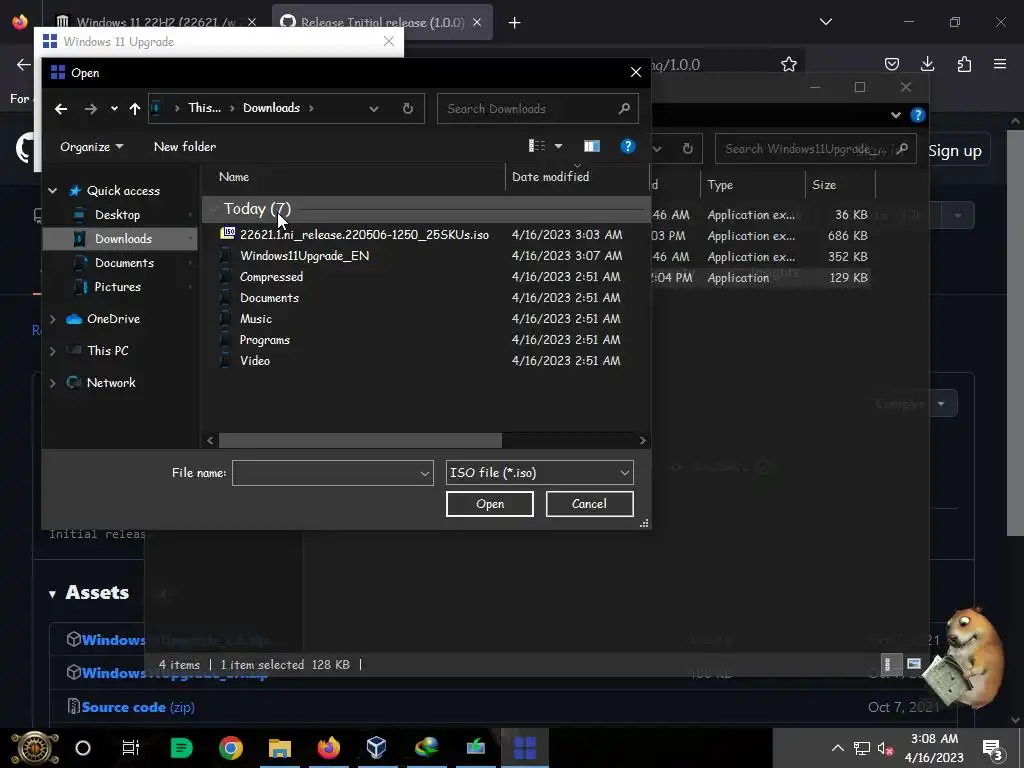Viewport: 1024px width, 768px height.
Task: Open dialog Help icon
Action: (628, 146)
